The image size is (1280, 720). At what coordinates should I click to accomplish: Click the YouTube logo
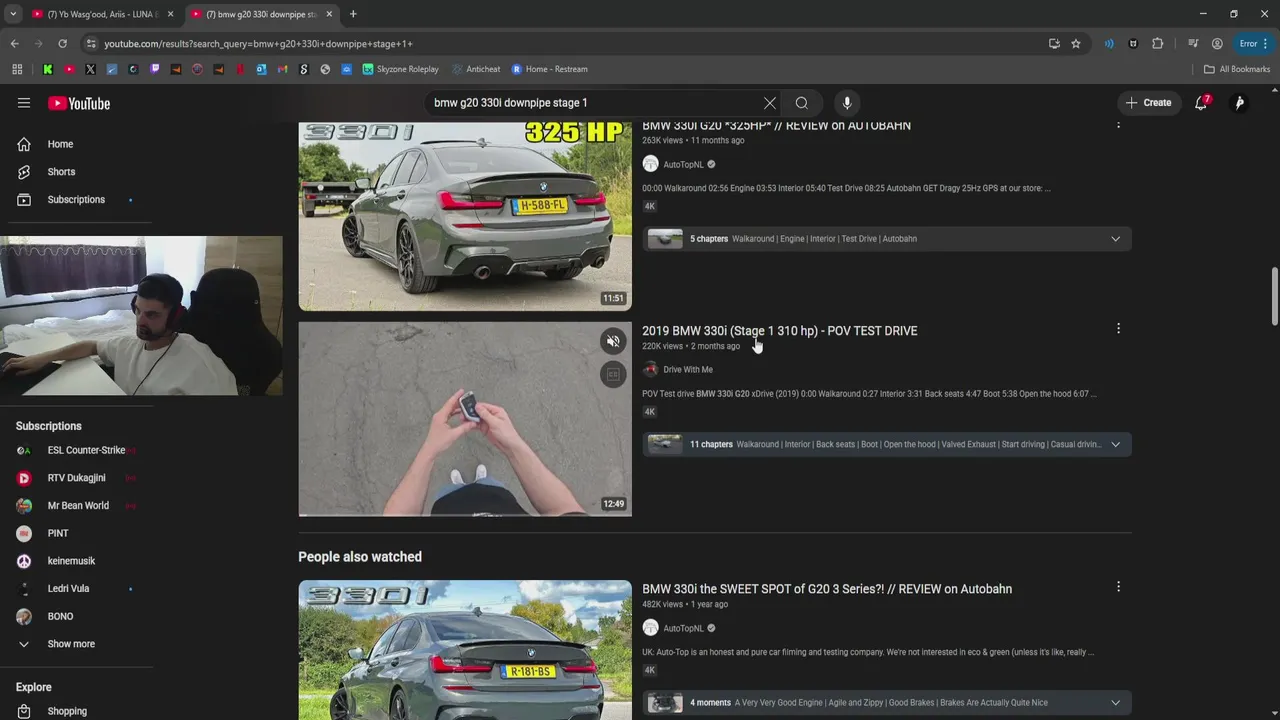click(x=79, y=103)
